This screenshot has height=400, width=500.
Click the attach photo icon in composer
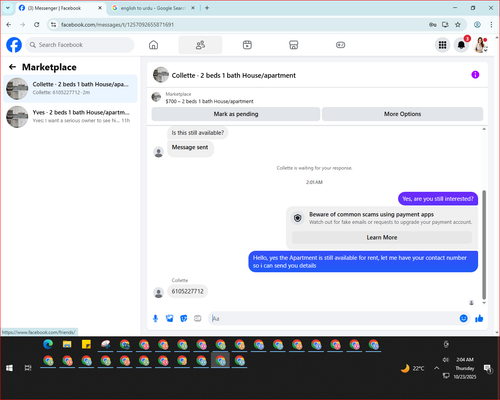pyautogui.click(x=170, y=318)
